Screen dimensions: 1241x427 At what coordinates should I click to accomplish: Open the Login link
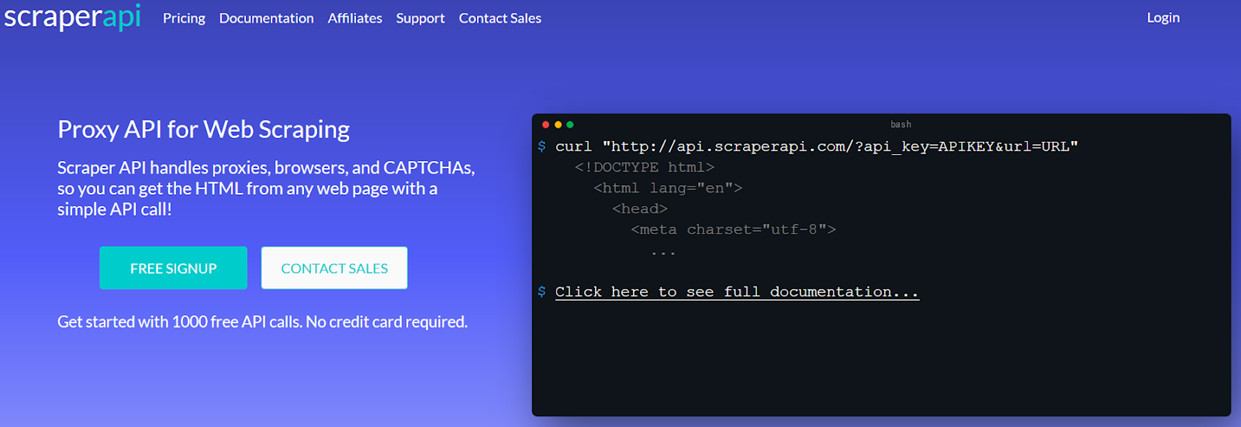(x=1163, y=17)
